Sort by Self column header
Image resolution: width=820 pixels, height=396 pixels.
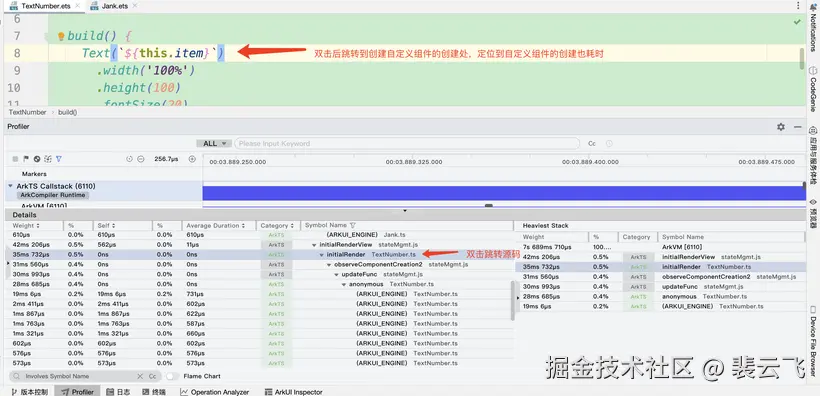coord(106,225)
